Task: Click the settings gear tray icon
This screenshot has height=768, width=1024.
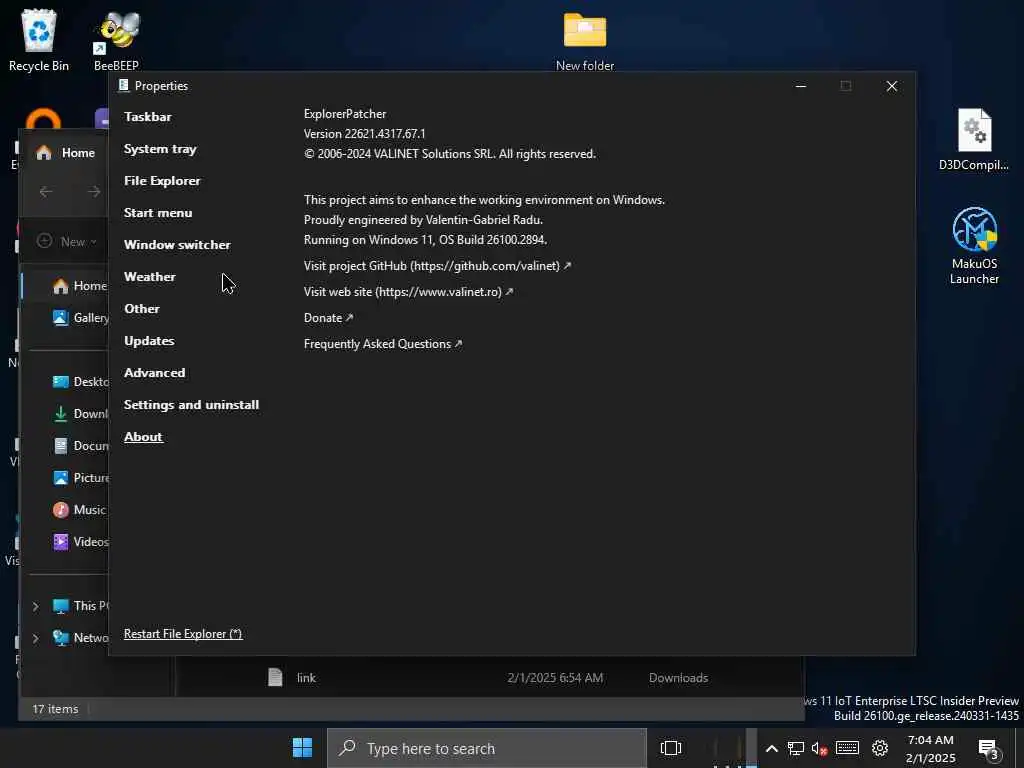Action: [880, 748]
